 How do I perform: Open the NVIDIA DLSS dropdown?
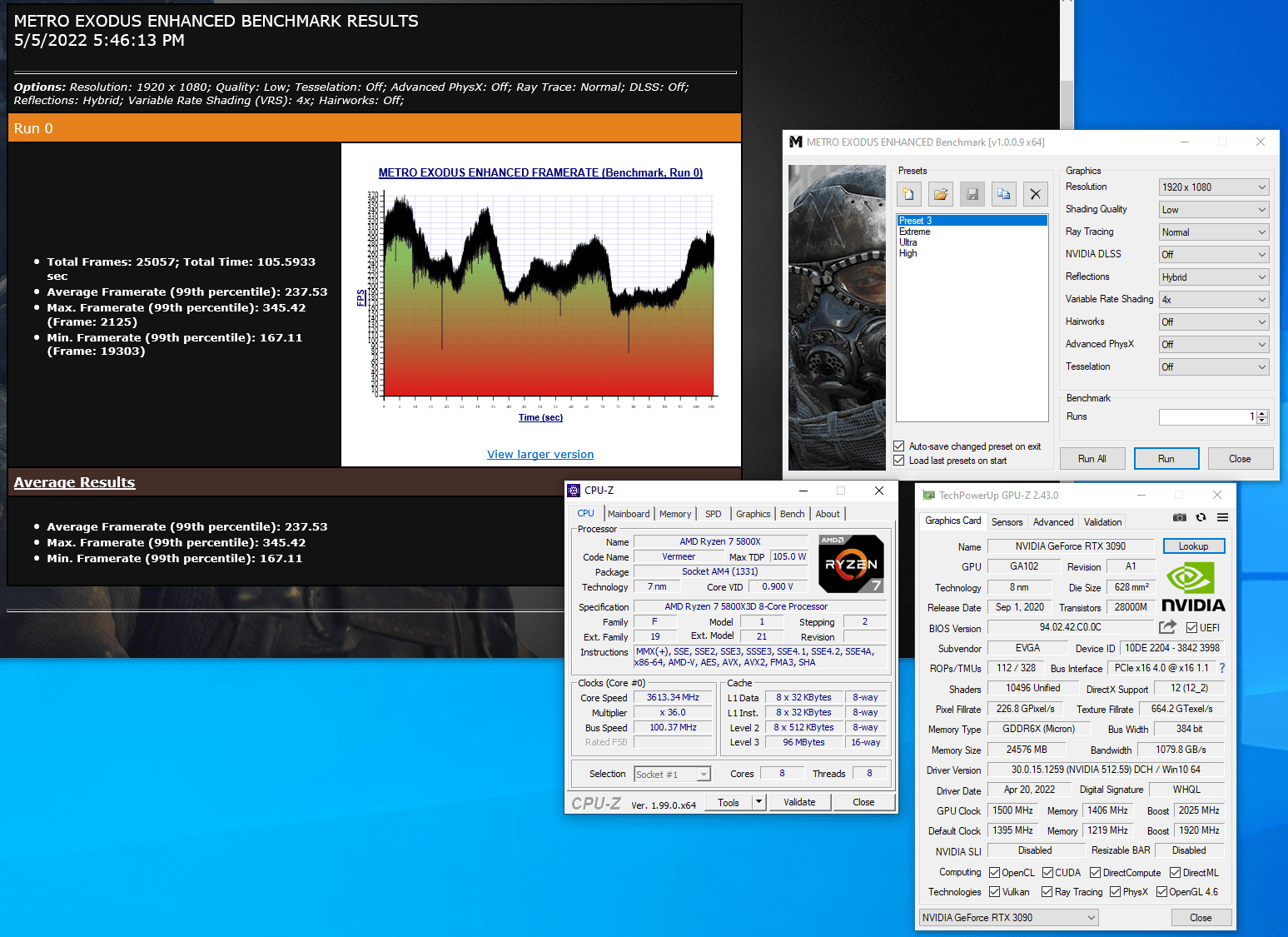tap(1214, 255)
